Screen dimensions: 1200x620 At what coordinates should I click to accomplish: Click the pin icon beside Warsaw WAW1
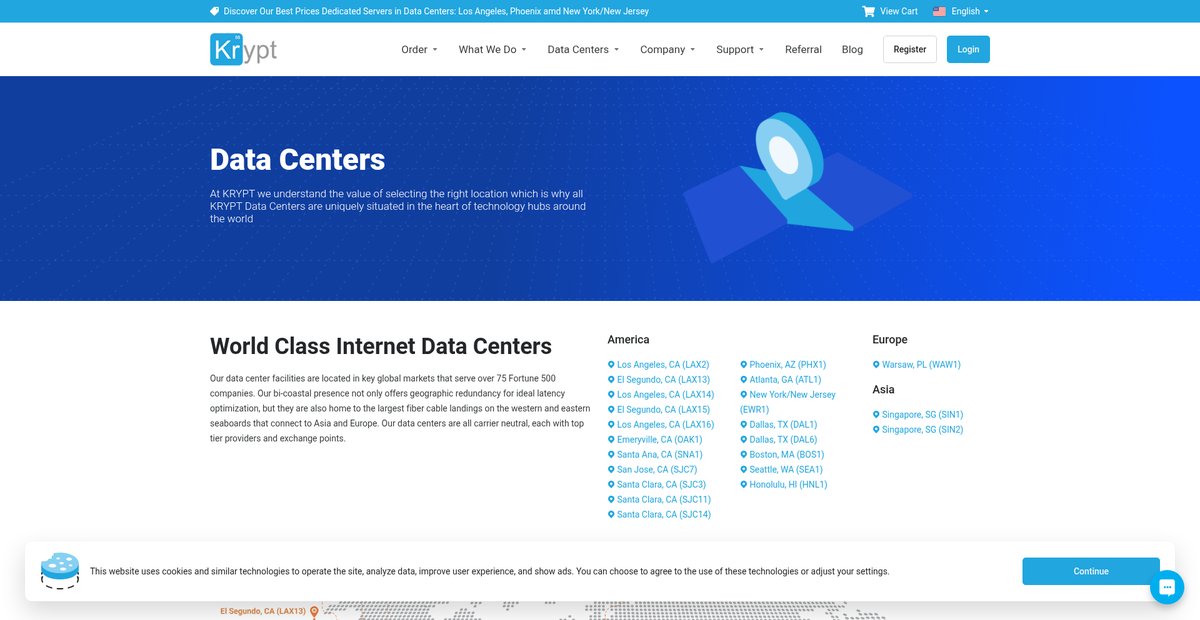(x=876, y=365)
